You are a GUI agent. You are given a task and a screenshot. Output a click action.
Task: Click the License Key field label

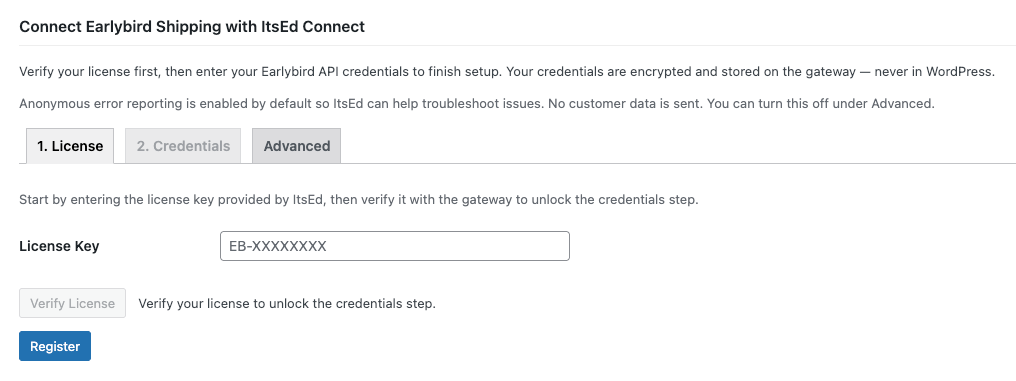tap(59, 246)
